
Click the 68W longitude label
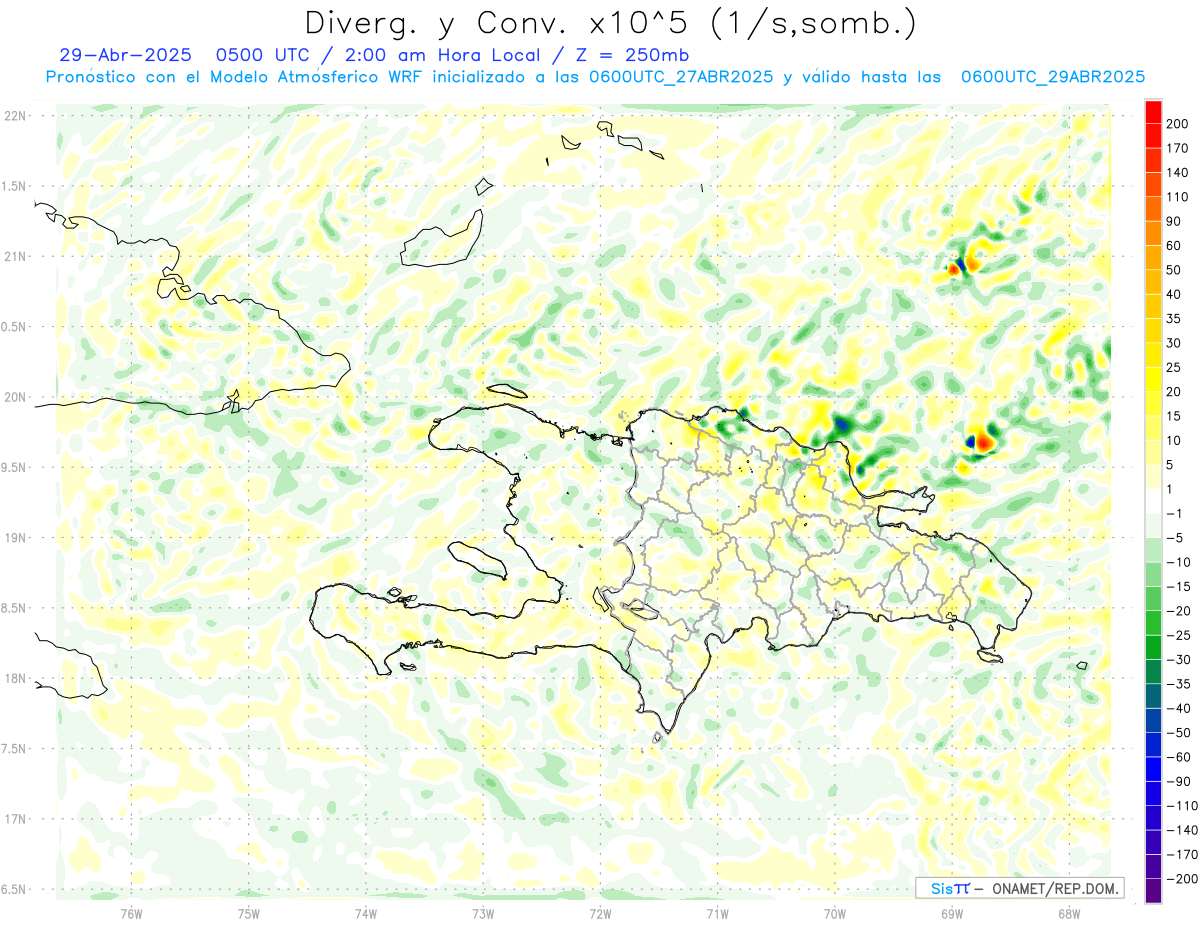pyautogui.click(x=1069, y=914)
